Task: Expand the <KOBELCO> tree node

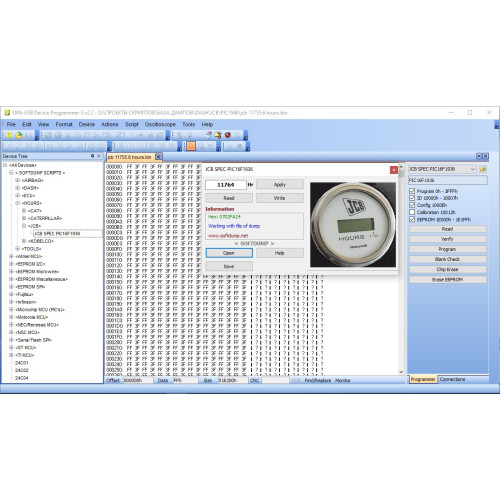Action: (x=24, y=241)
